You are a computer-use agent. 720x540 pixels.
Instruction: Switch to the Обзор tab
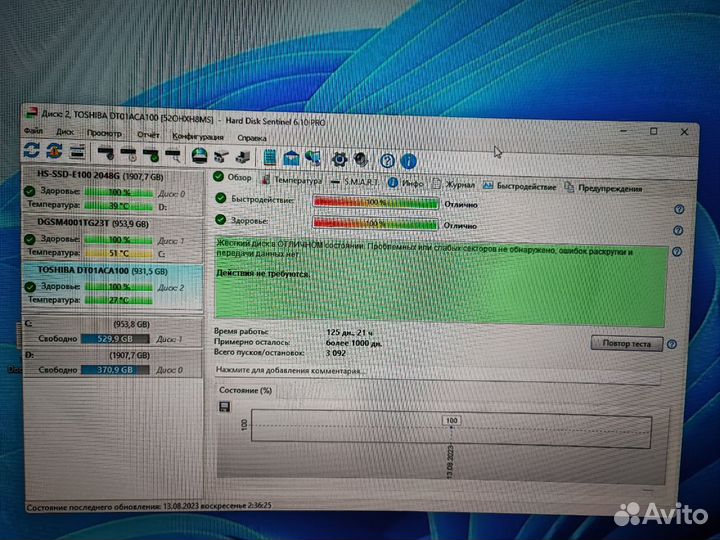pyautogui.click(x=232, y=177)
